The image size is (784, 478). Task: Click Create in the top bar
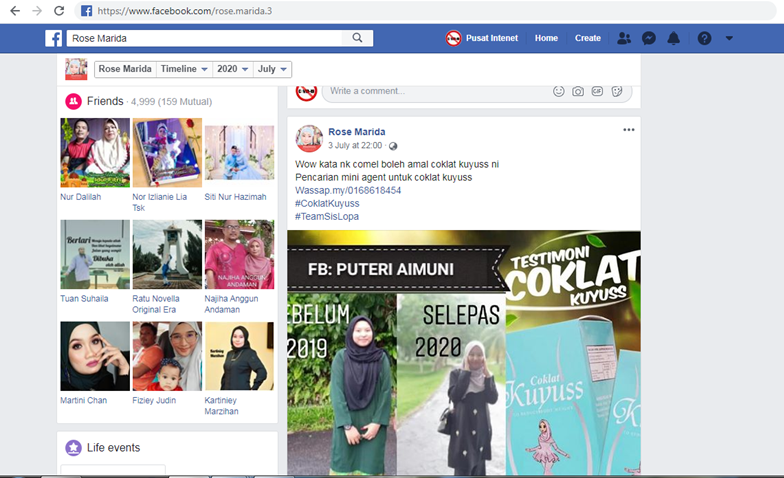coord(588,38)
